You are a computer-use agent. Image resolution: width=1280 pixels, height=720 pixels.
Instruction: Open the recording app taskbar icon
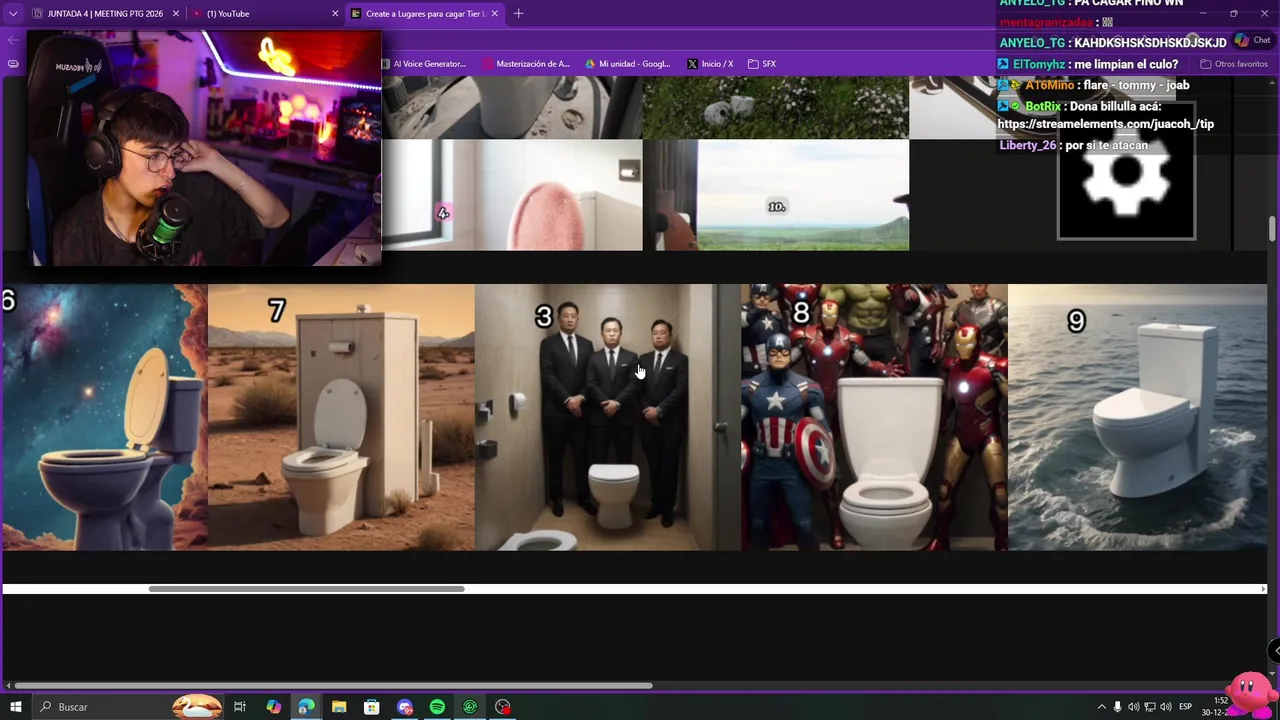click(x=503, y=707)
